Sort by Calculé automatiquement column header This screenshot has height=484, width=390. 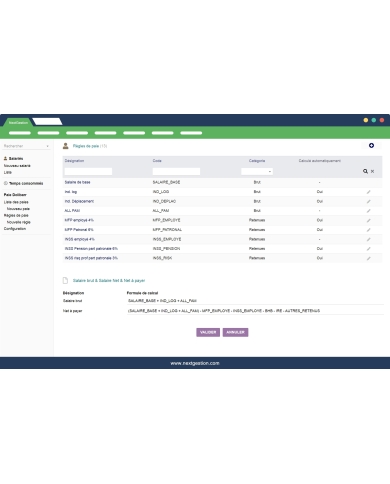click(x=320, y=161)
